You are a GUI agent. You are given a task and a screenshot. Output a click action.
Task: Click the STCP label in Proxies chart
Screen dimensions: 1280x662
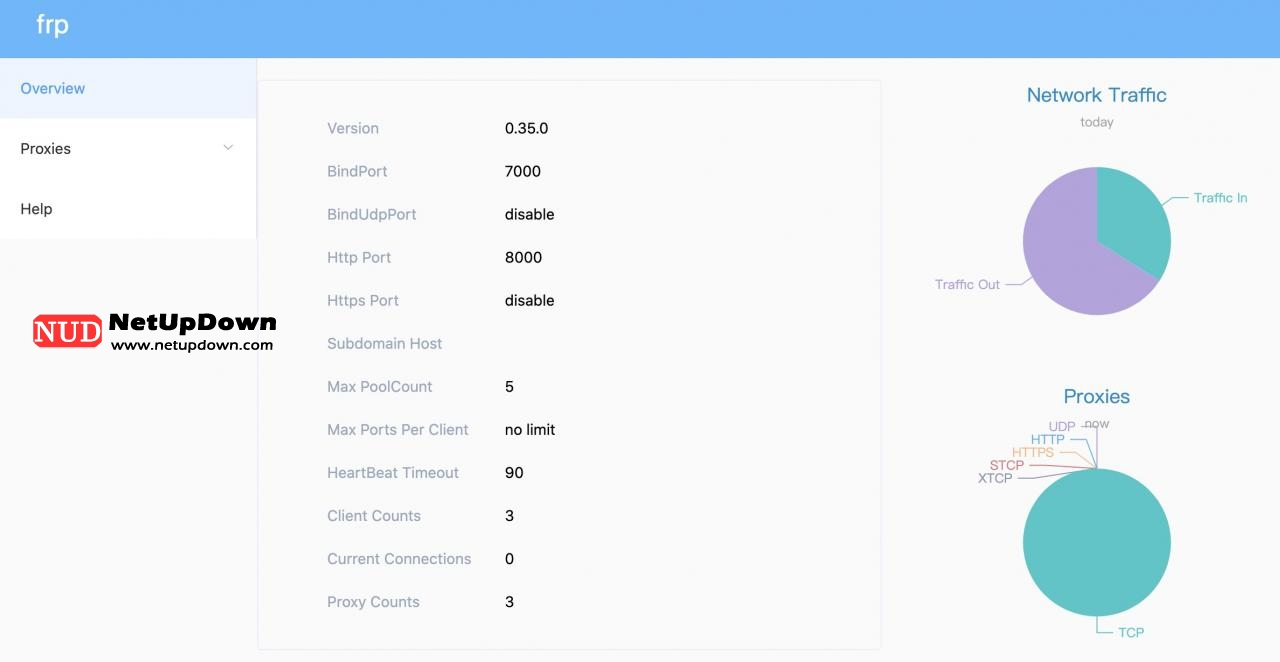(x=1007, y=466)
